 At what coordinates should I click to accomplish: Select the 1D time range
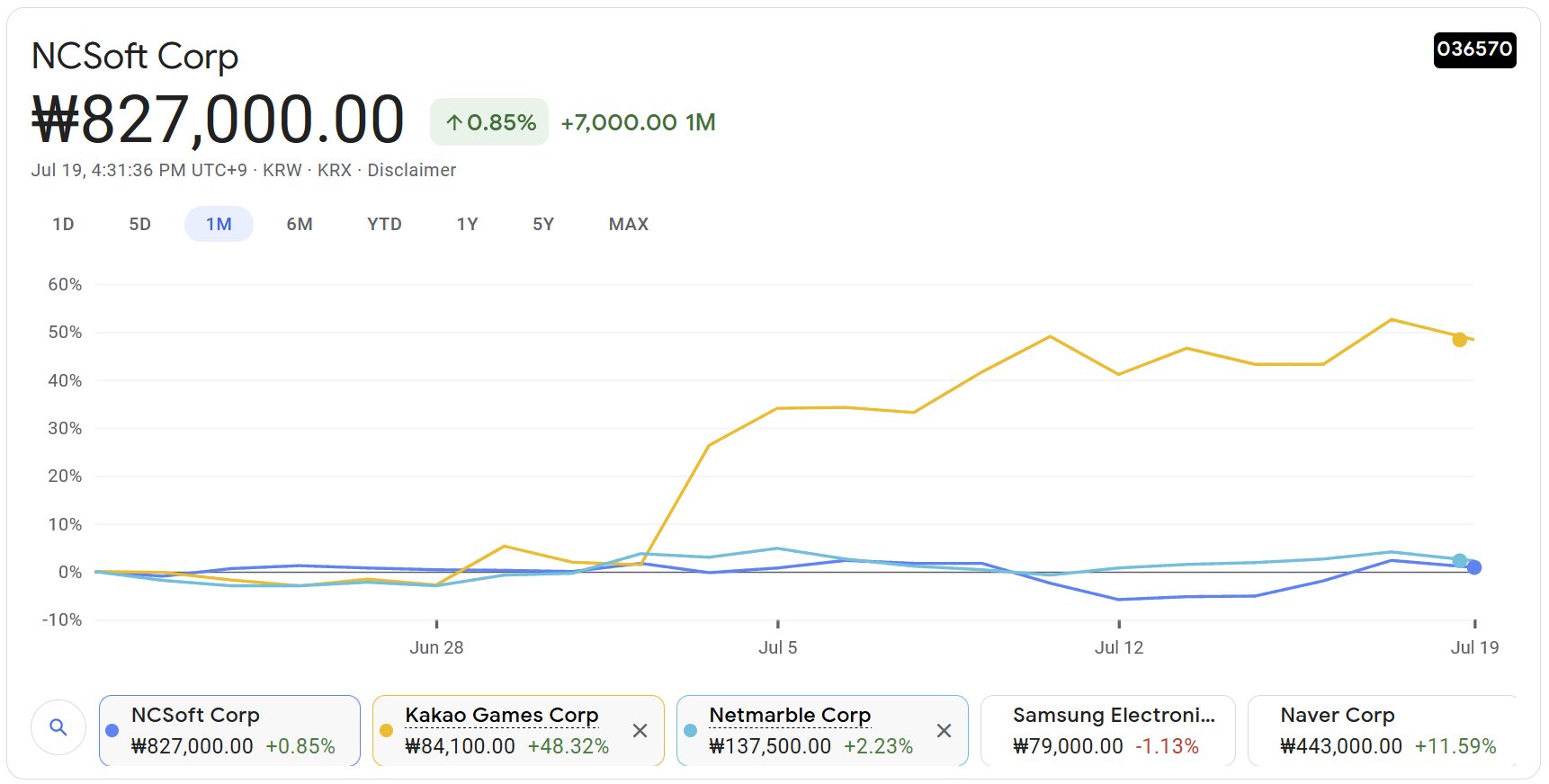63,224
